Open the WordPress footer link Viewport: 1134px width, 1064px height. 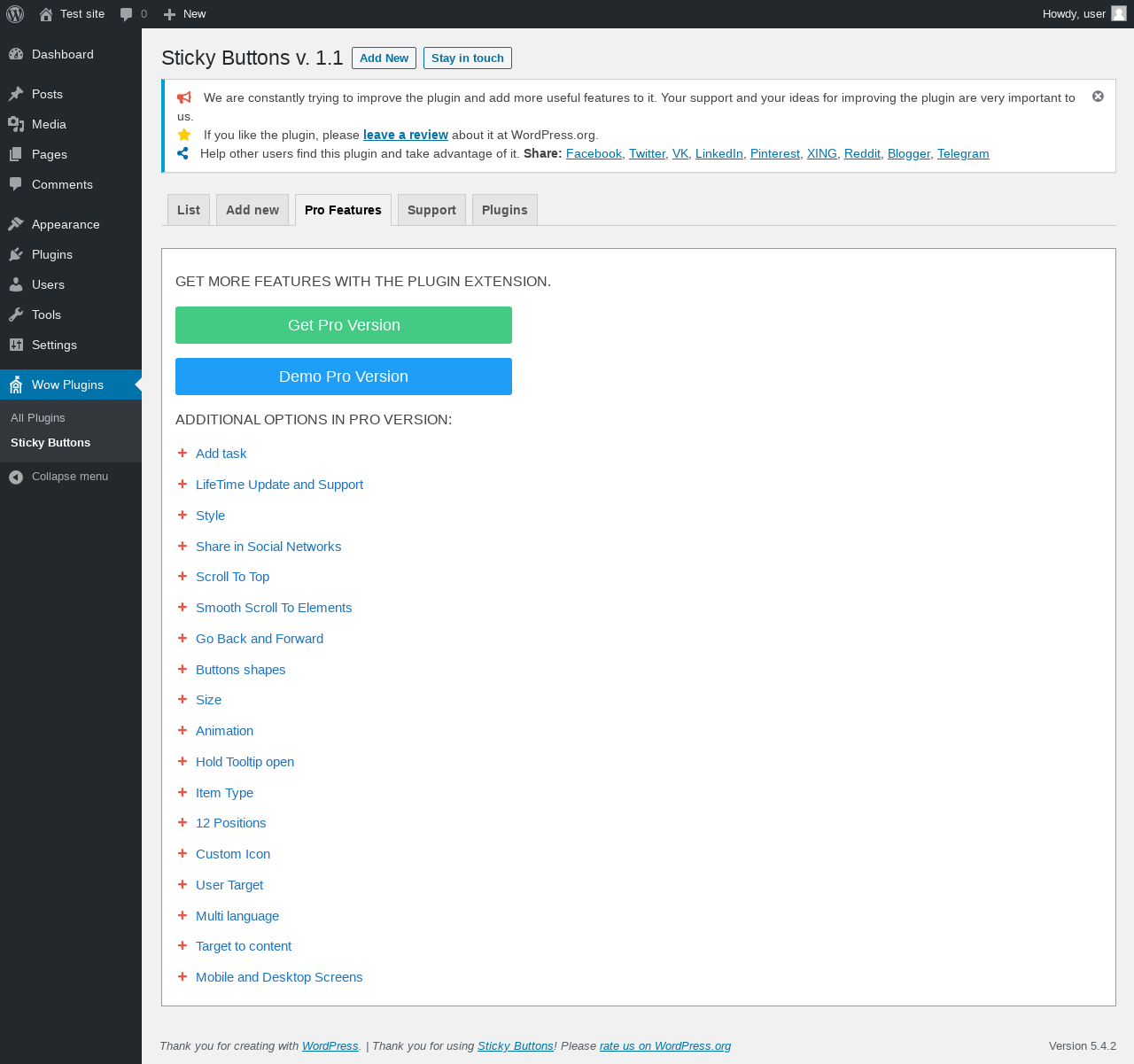330,1046
